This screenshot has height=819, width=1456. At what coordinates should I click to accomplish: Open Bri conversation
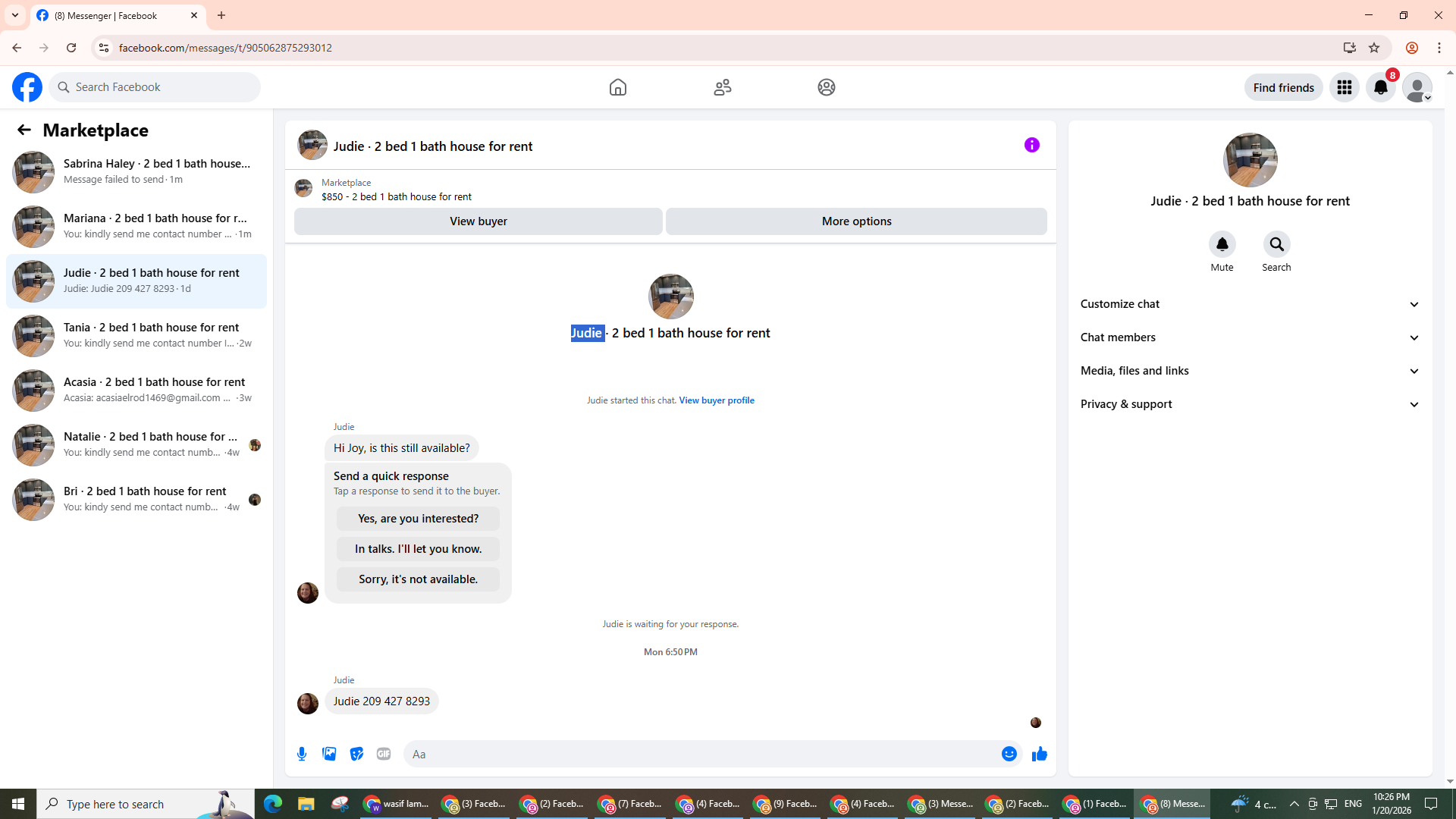coord(136,500)
